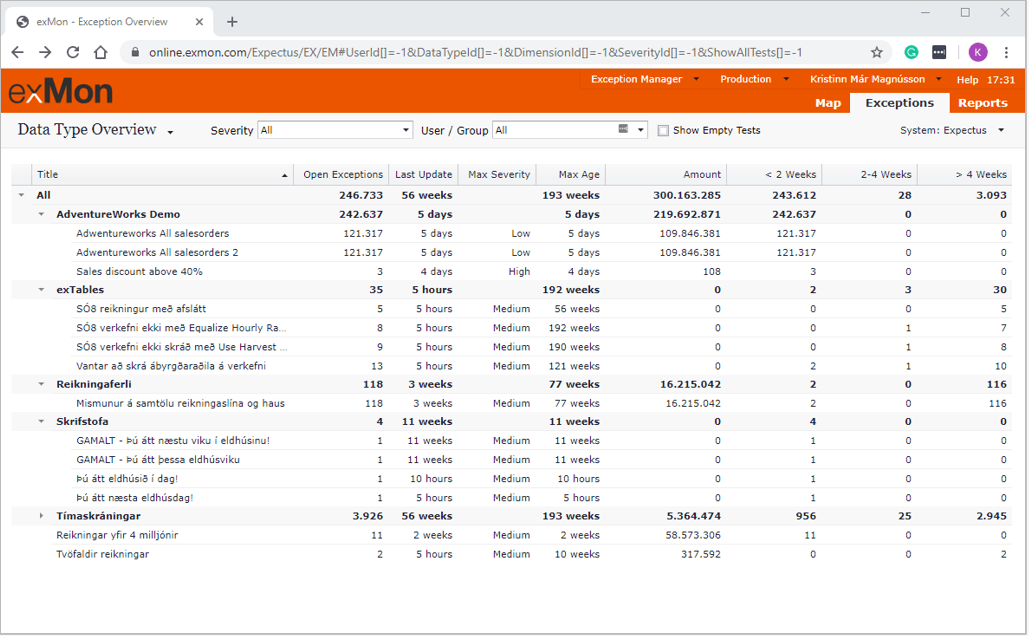This screenshot has width=1029, height=636.
Task: Bookmark this page with the star icon
Action: pos(877,52)
